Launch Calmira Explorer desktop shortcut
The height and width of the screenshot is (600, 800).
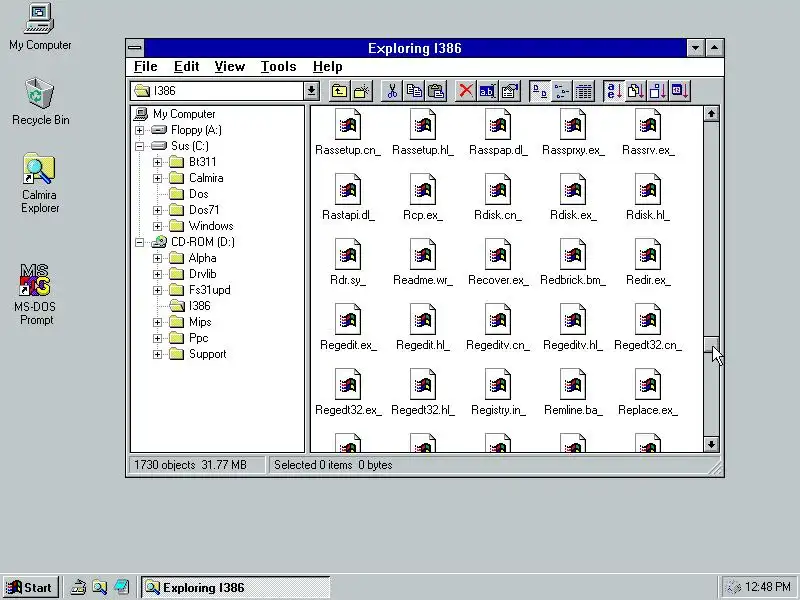click(x=40, y=183)
